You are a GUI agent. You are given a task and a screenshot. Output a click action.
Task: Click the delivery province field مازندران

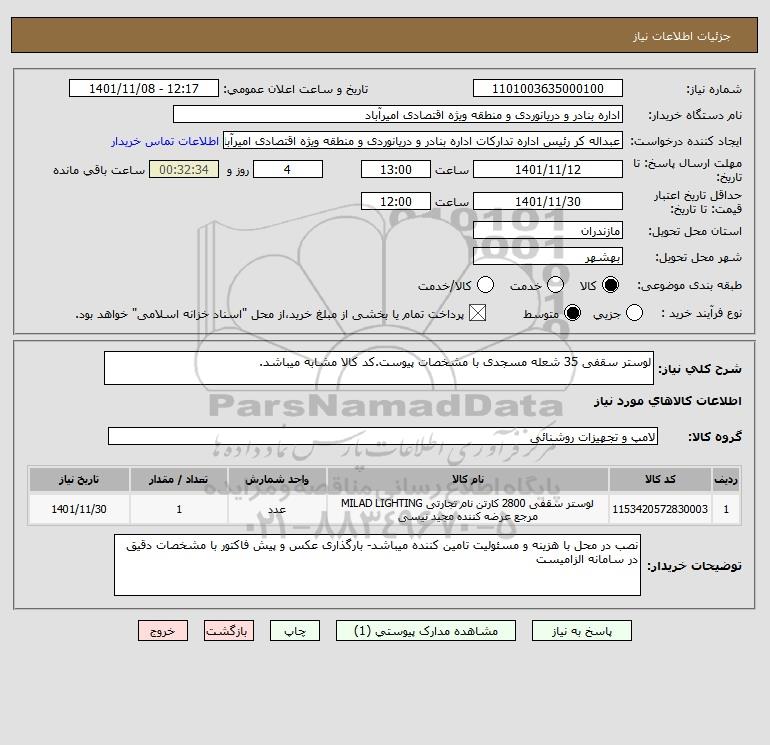point(548,230)
